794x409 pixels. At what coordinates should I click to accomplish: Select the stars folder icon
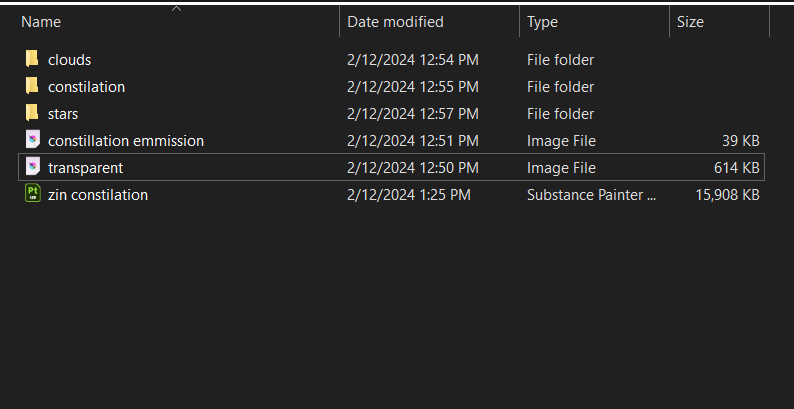(32, 112)
